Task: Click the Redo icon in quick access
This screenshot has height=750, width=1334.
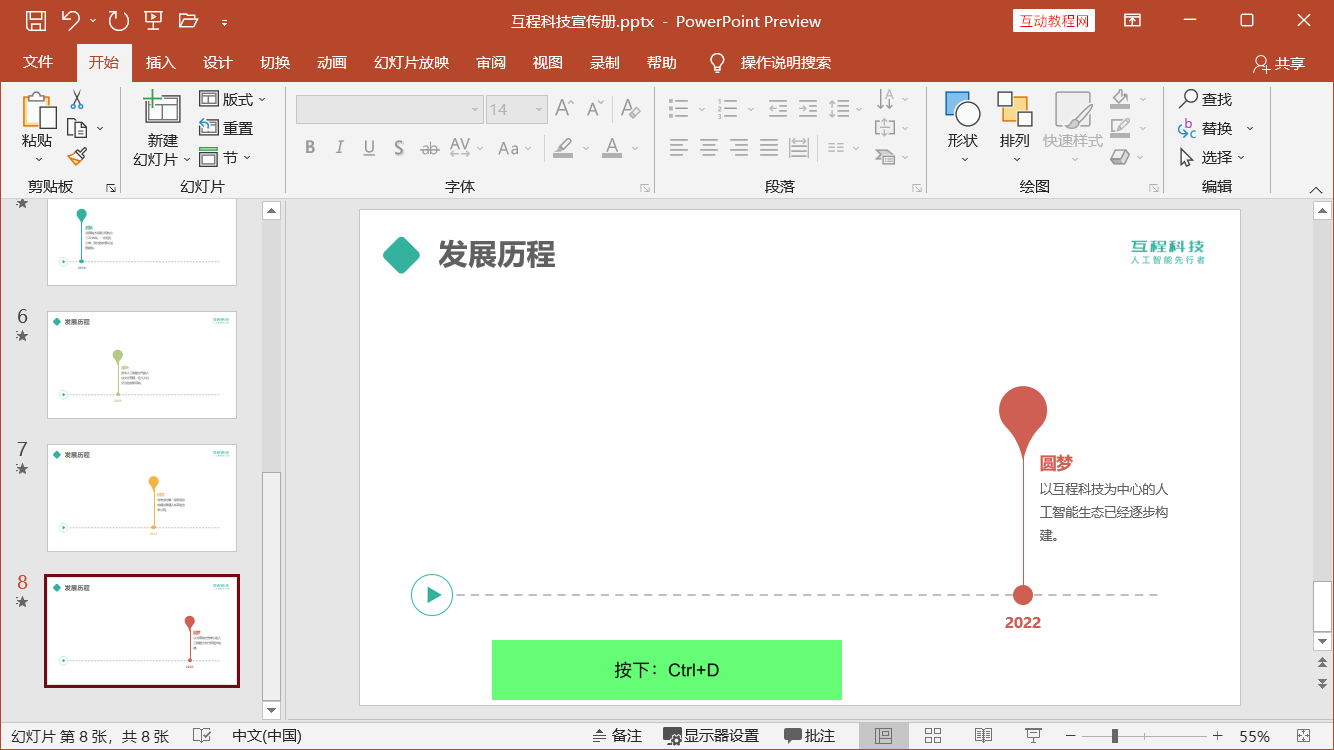Action: 118,20
